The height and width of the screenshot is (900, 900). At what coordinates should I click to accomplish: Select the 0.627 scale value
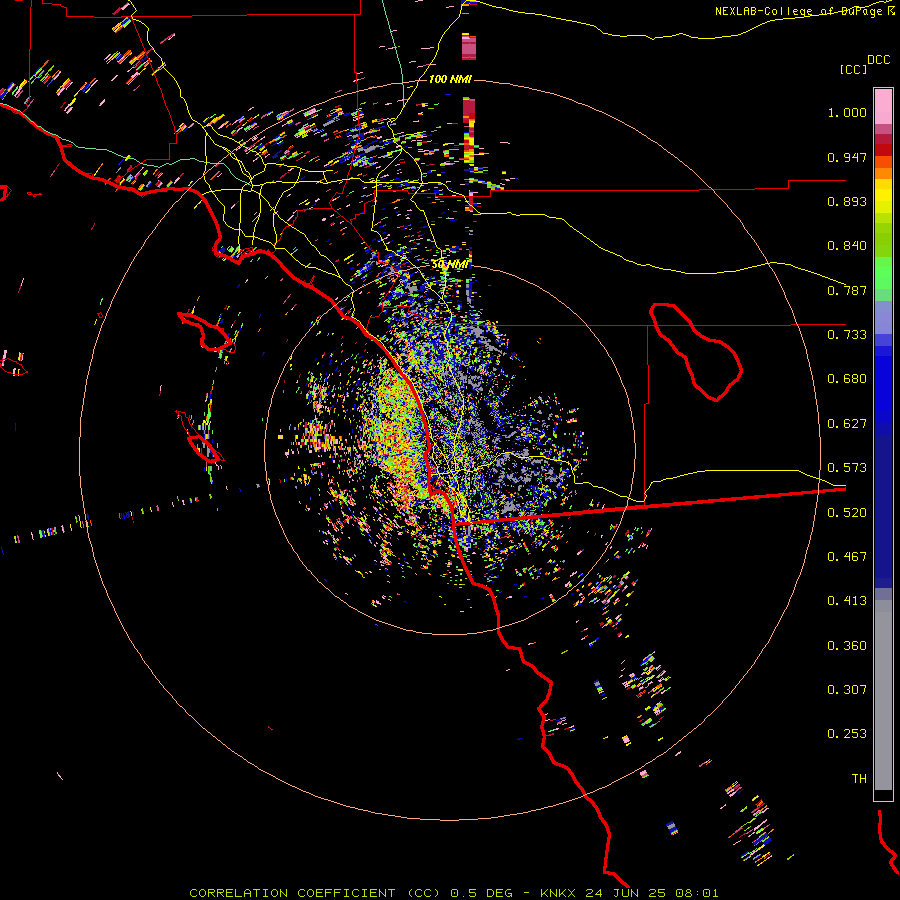coord(847,424)
